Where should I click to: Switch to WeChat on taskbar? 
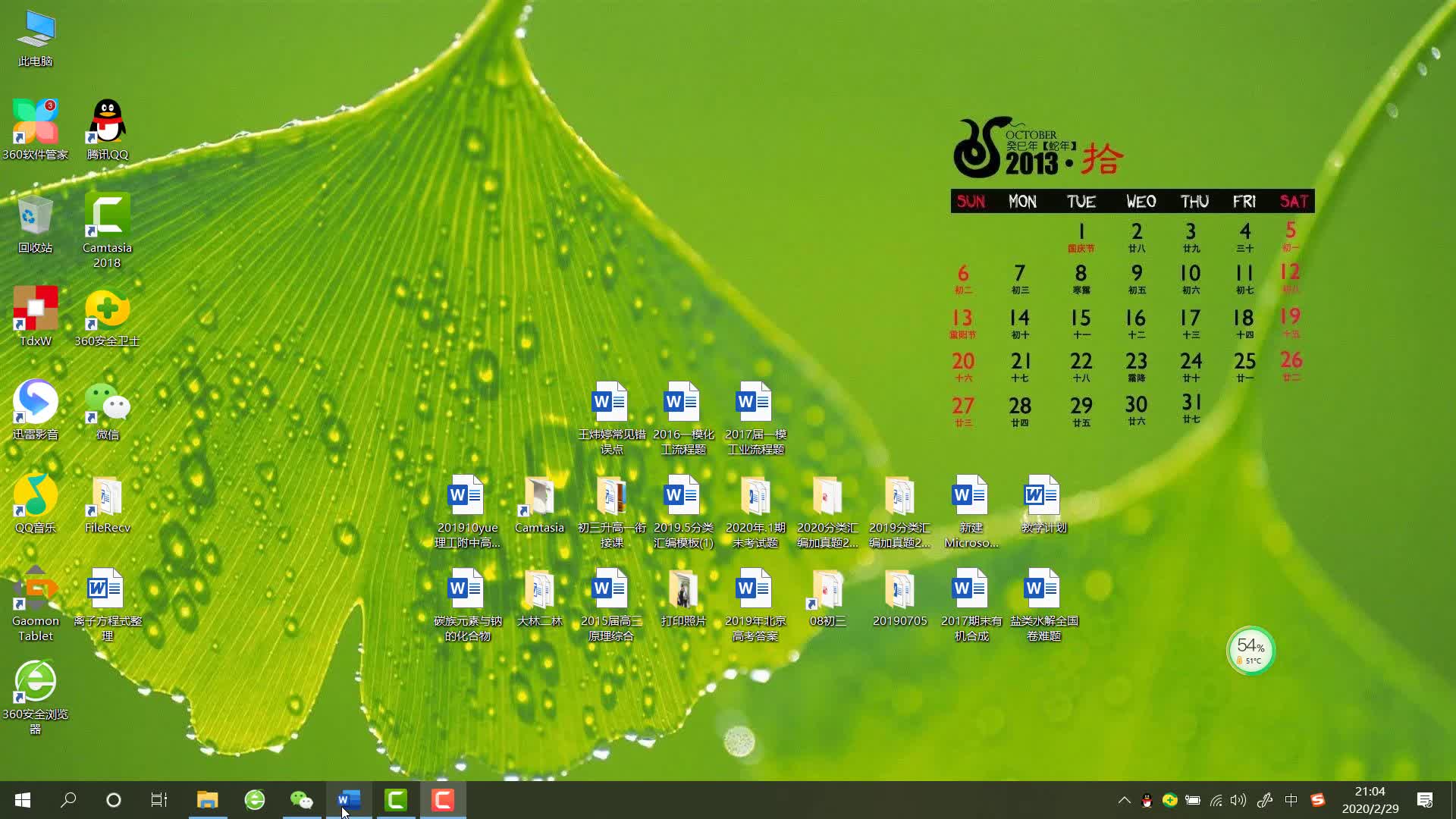pyautogui.click(x=302, y=800)
